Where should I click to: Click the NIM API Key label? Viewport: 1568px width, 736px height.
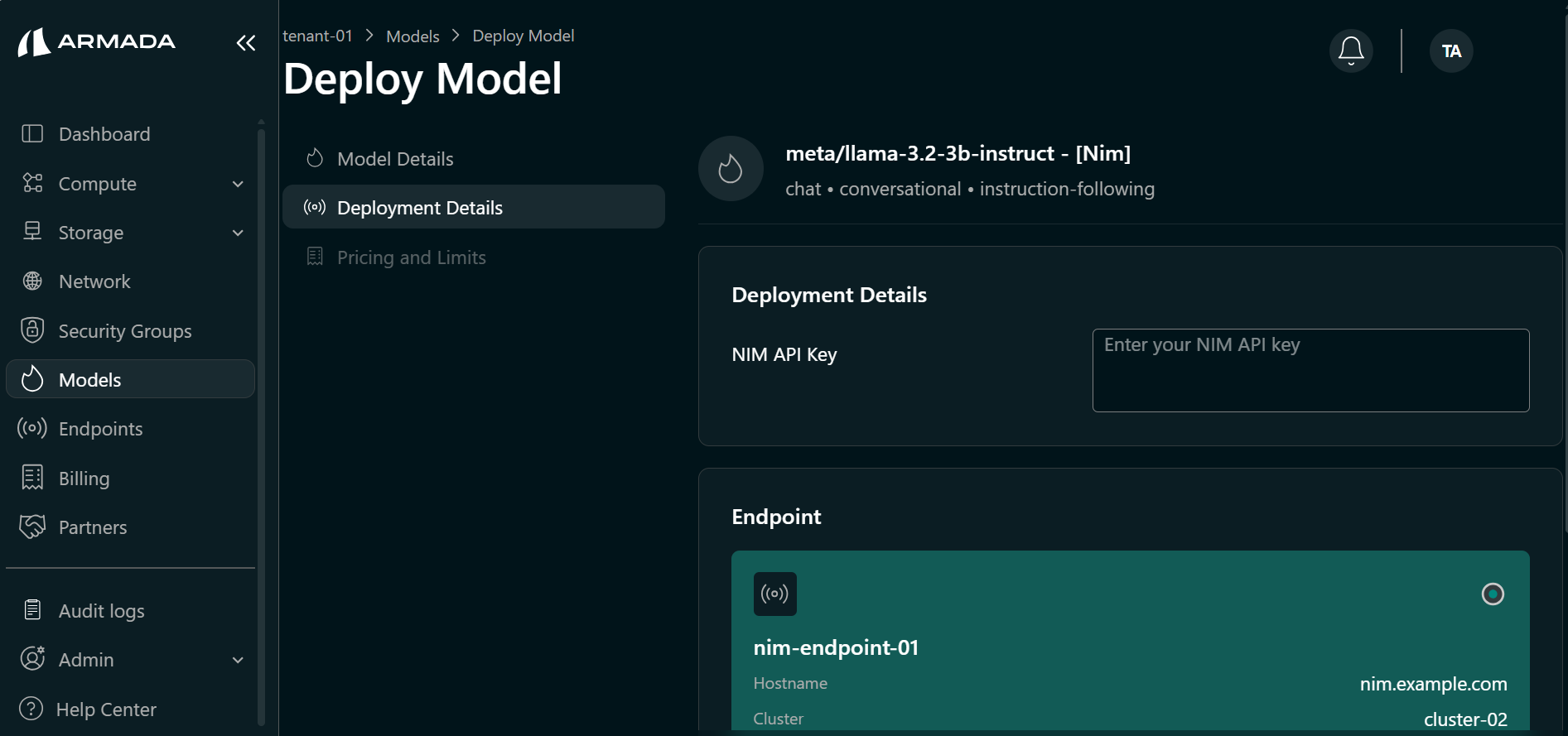click(784, 354)
